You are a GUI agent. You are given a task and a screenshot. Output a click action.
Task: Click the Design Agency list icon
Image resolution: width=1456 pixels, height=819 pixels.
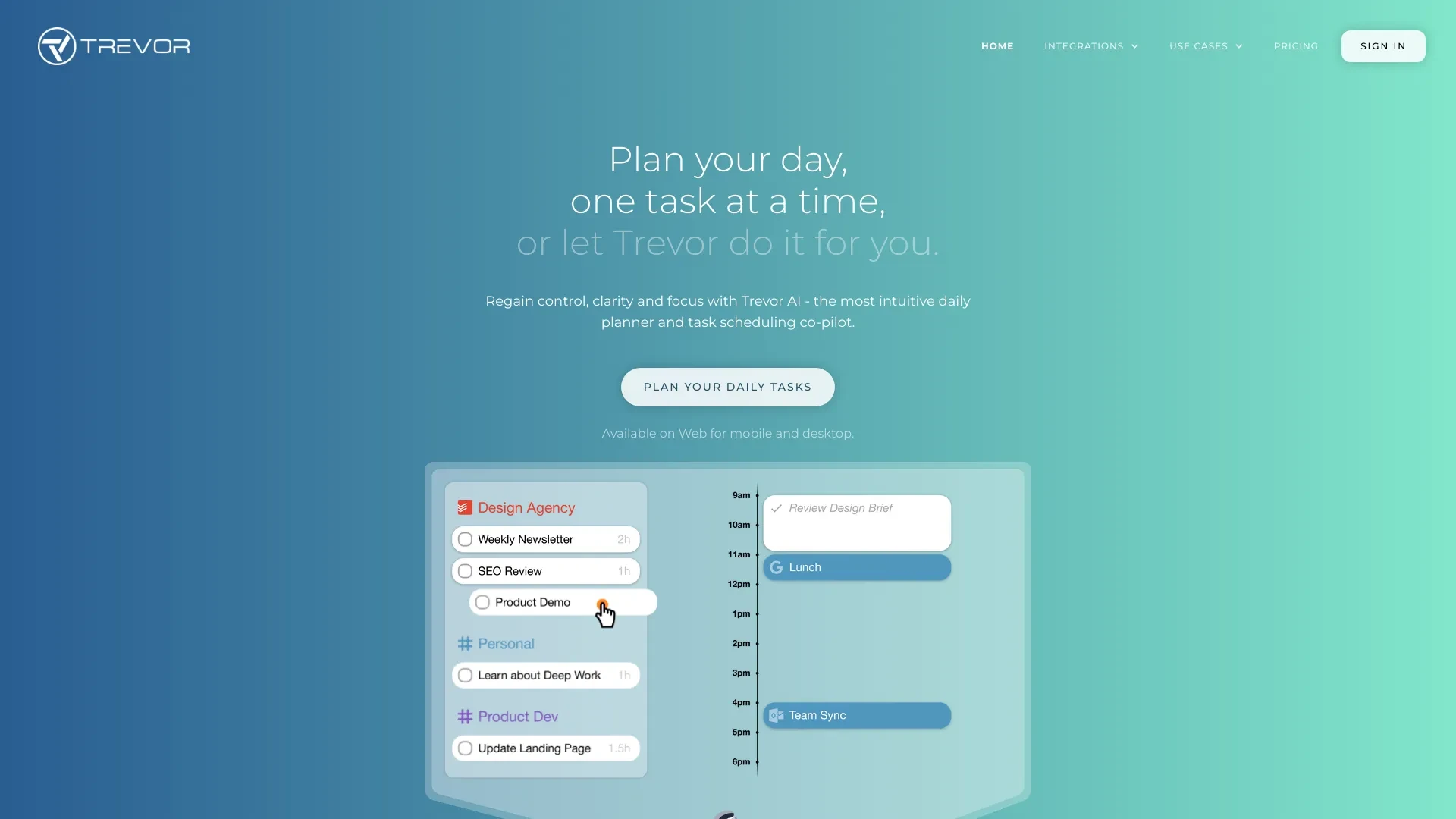click(465, 507)
